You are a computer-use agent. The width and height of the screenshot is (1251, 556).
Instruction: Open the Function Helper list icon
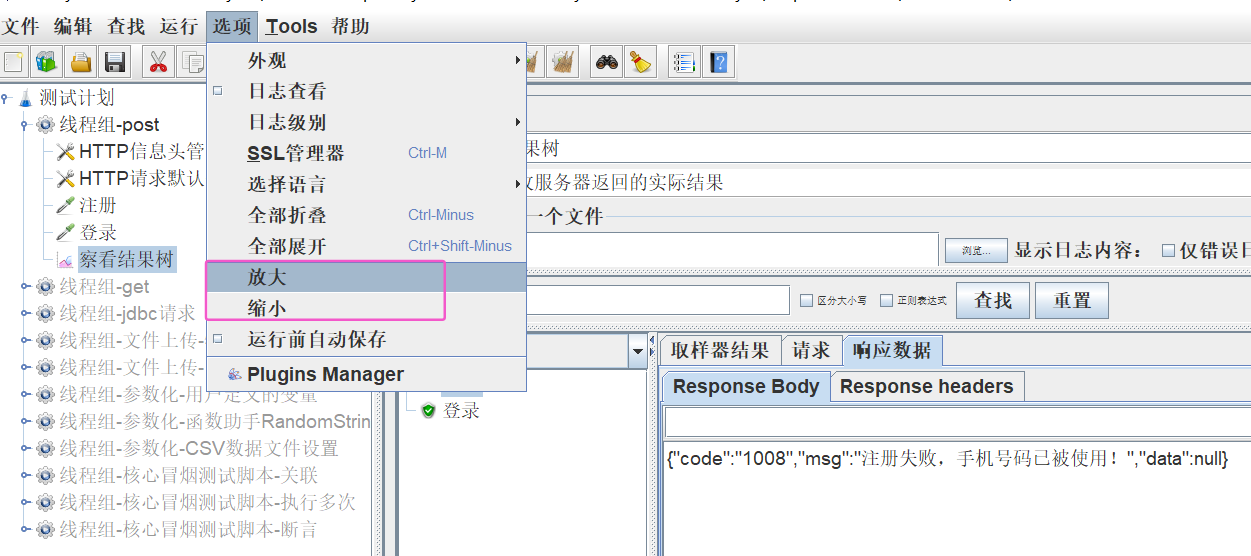click(684, 63)
